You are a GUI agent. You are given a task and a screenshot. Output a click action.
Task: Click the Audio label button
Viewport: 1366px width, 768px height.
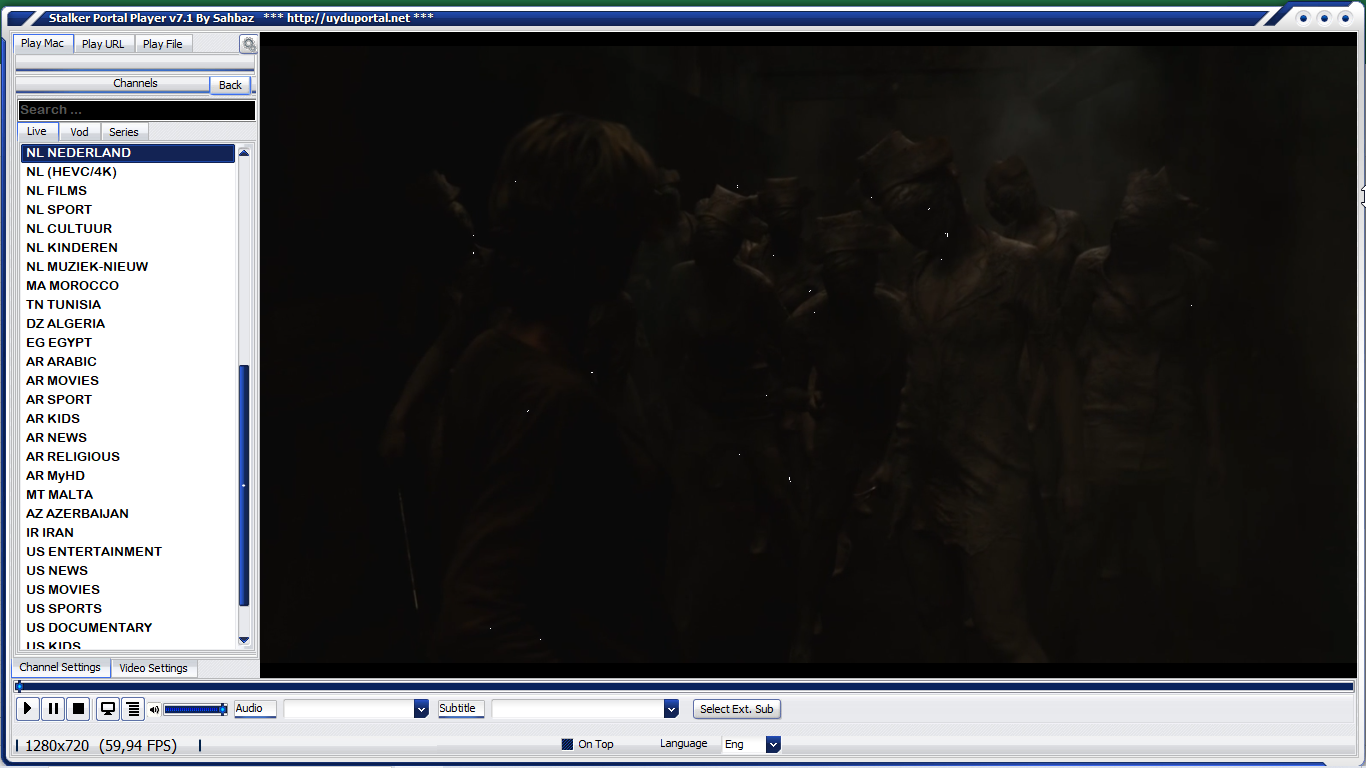pos(255,709)
